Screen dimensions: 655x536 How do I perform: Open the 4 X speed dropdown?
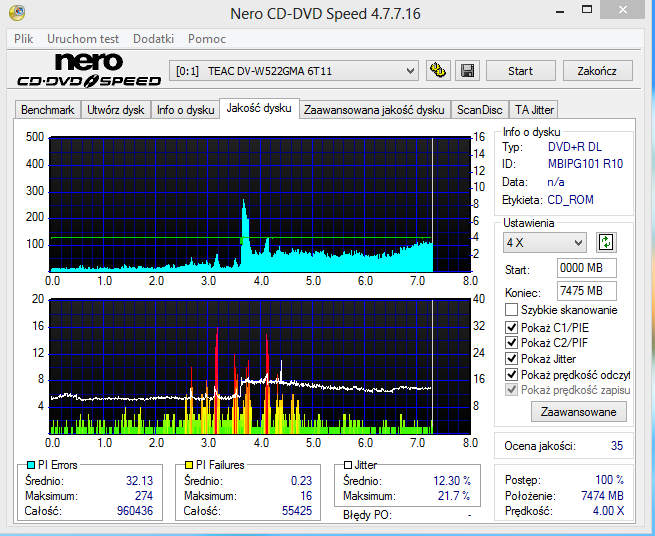544,242
